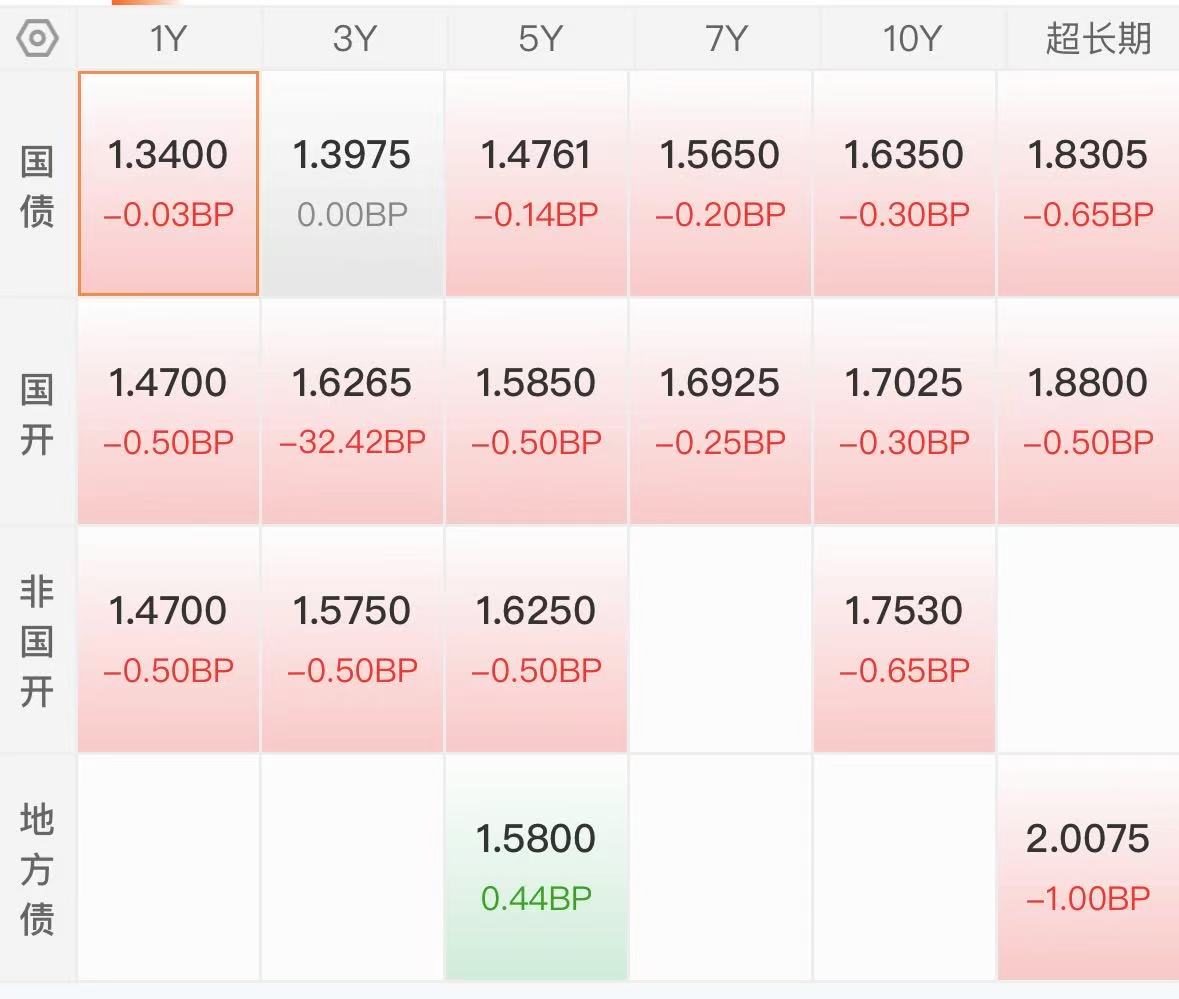
Task: Select the 5Y column header
Action: coord(537,38)
